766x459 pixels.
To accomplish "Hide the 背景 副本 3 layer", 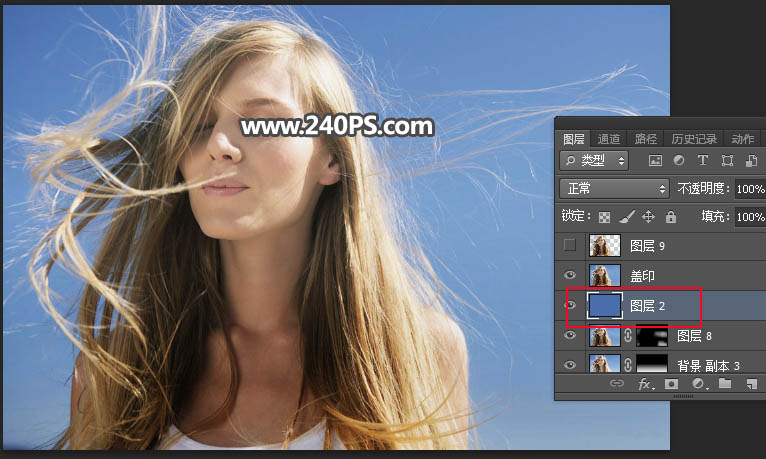I will [x=570, y=365].
